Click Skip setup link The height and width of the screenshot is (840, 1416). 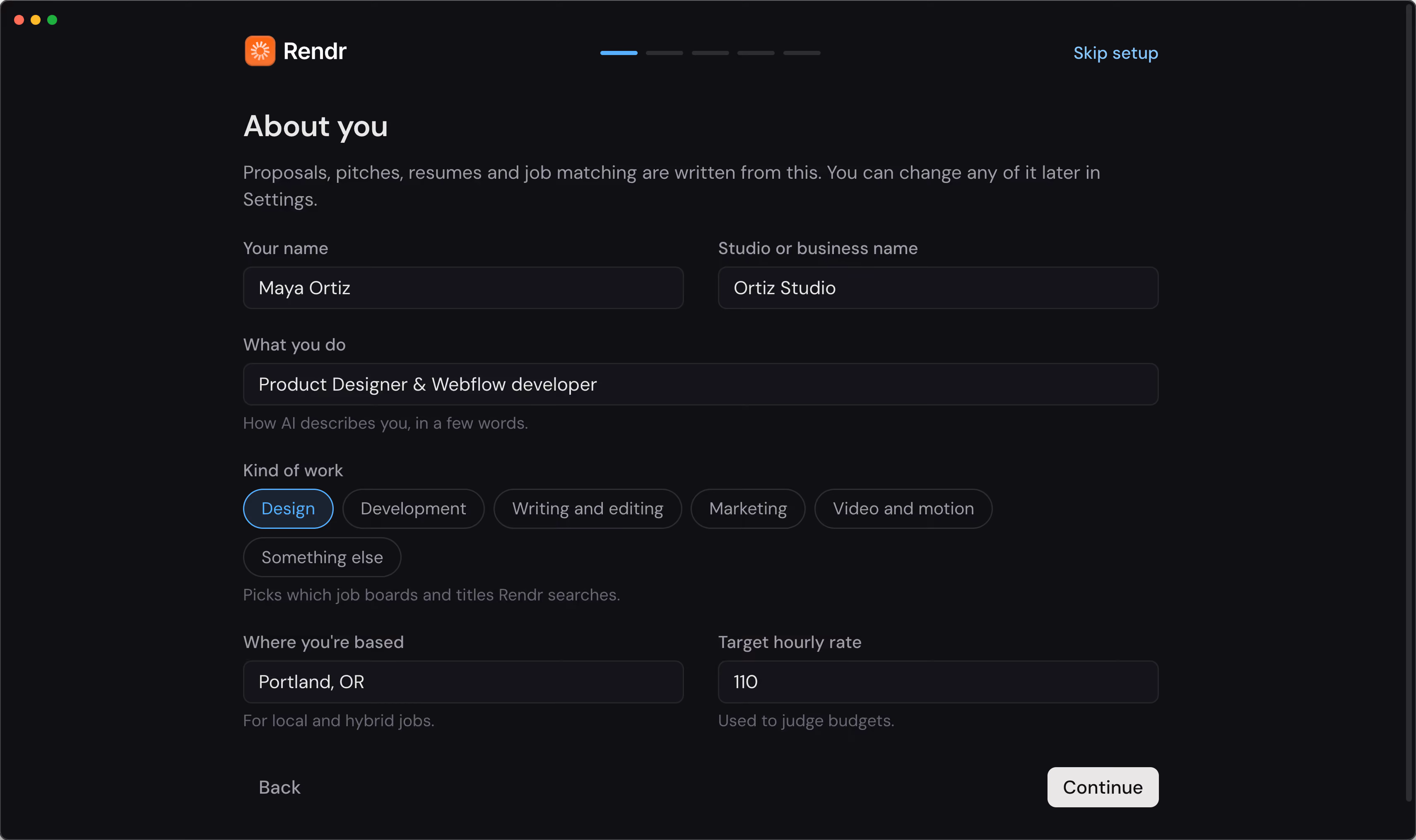click(x=1115, y=53)
